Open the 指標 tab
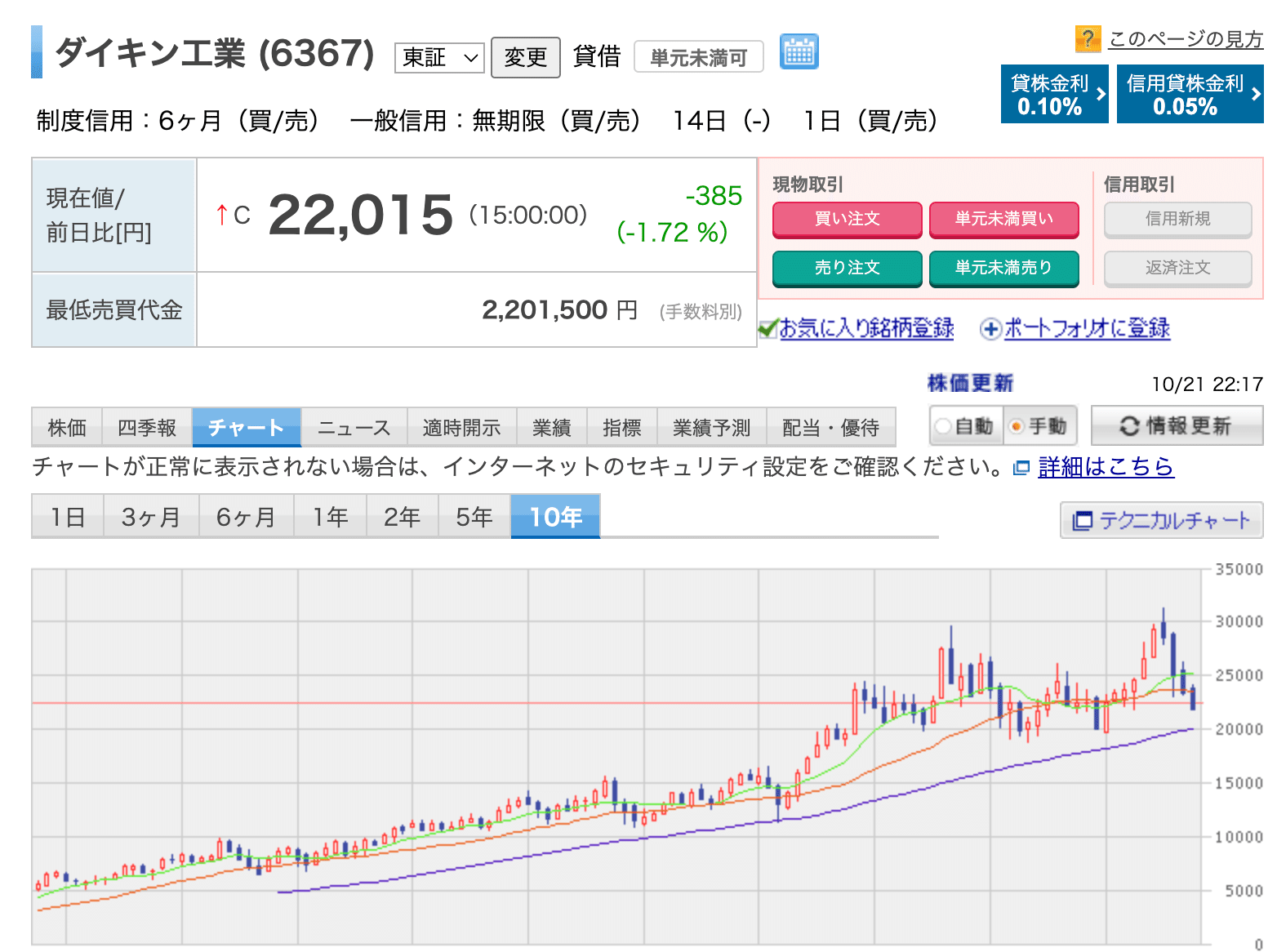Viewport: 1277px width, 952px height. (x=622, y=427)
